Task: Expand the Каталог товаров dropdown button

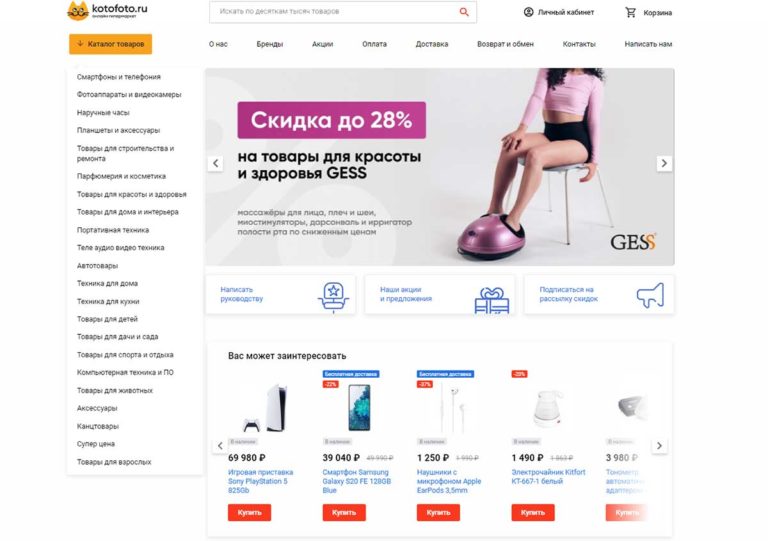Action: (111, 44)
